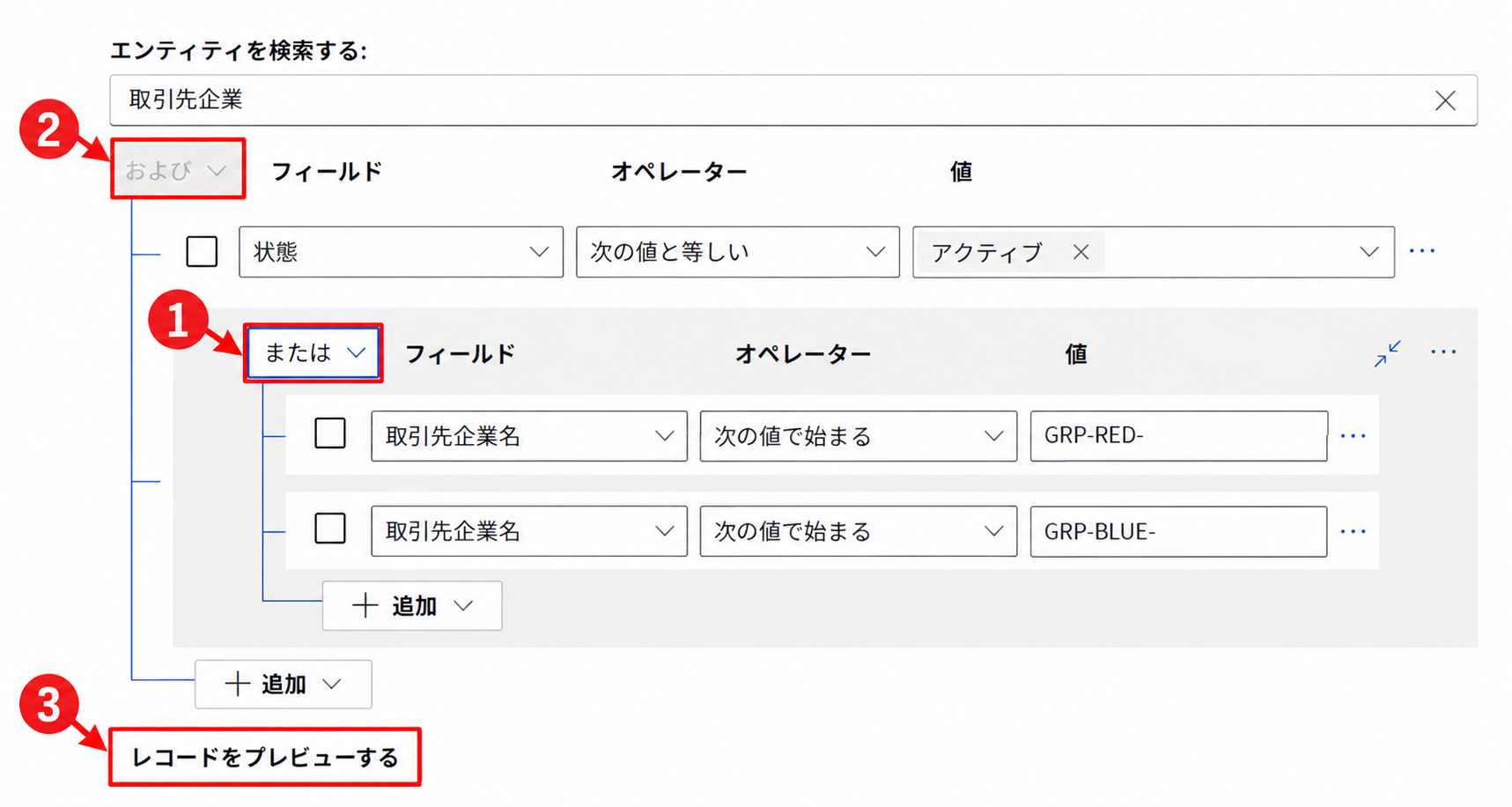Click 追加 button inside the または group

pos(412,606)
